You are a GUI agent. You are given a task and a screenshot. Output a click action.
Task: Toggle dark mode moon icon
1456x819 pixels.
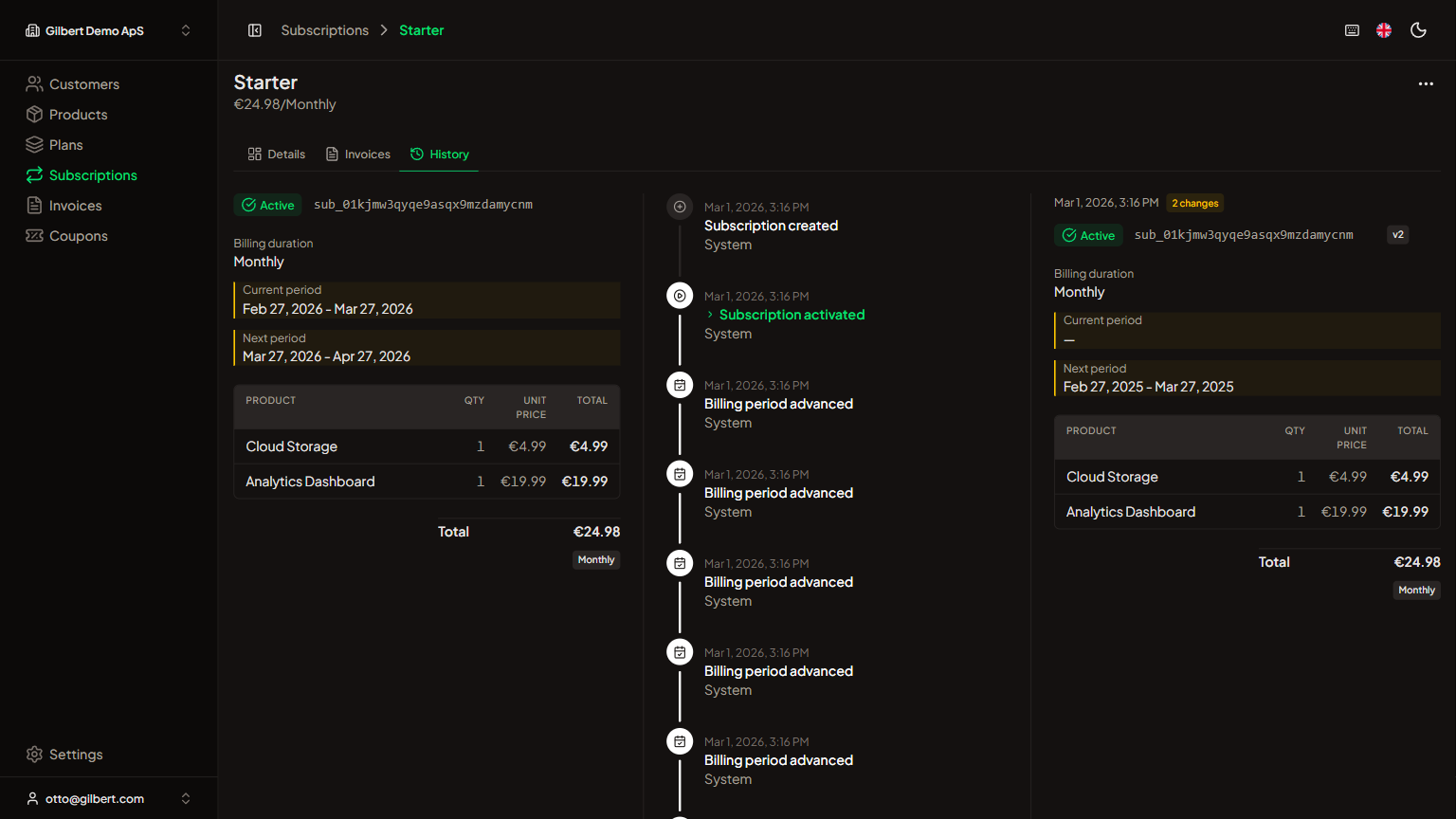click(x=1418, y=30)
